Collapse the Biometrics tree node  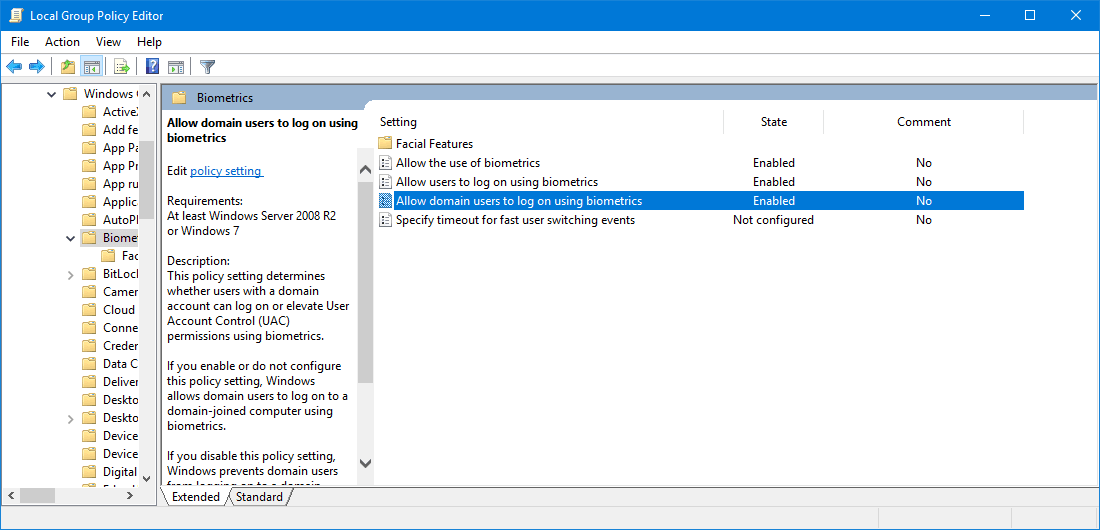click(x=70, y=238)
